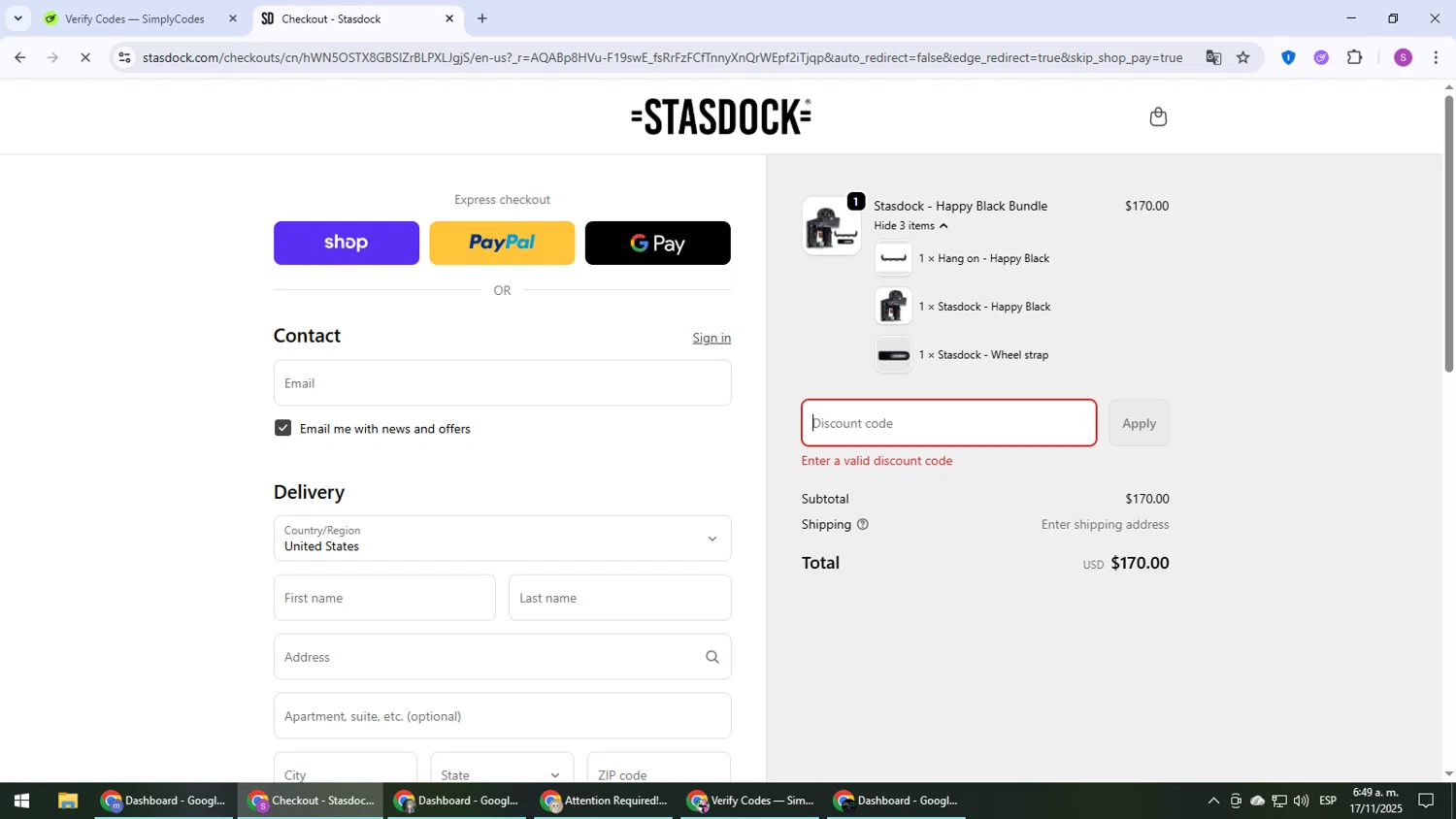Bookmark this page with star icon
This screenshot has height=819, width=1456.
tap(1243, 57)
